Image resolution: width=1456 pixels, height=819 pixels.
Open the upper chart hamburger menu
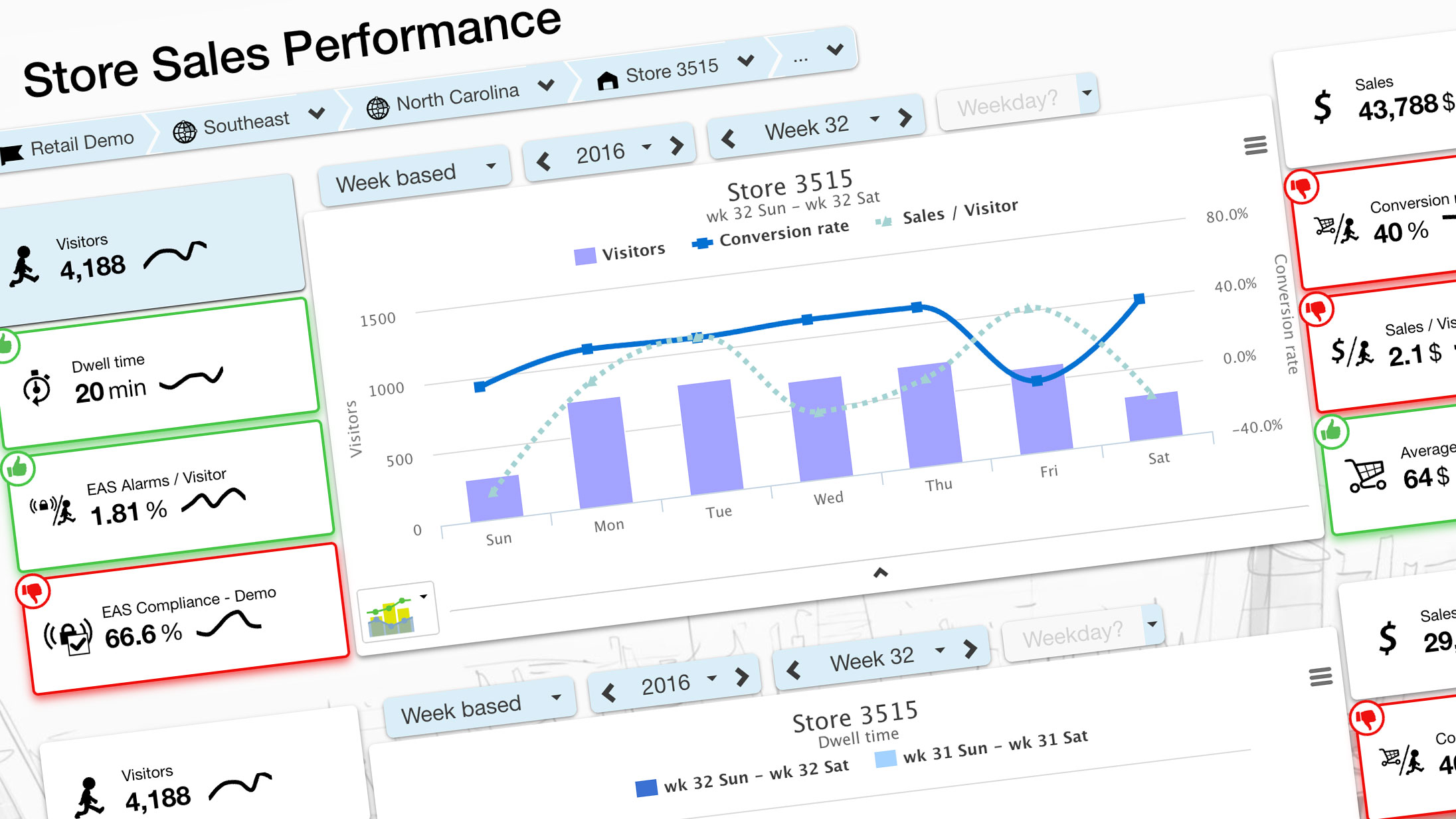coord(1255,145)
